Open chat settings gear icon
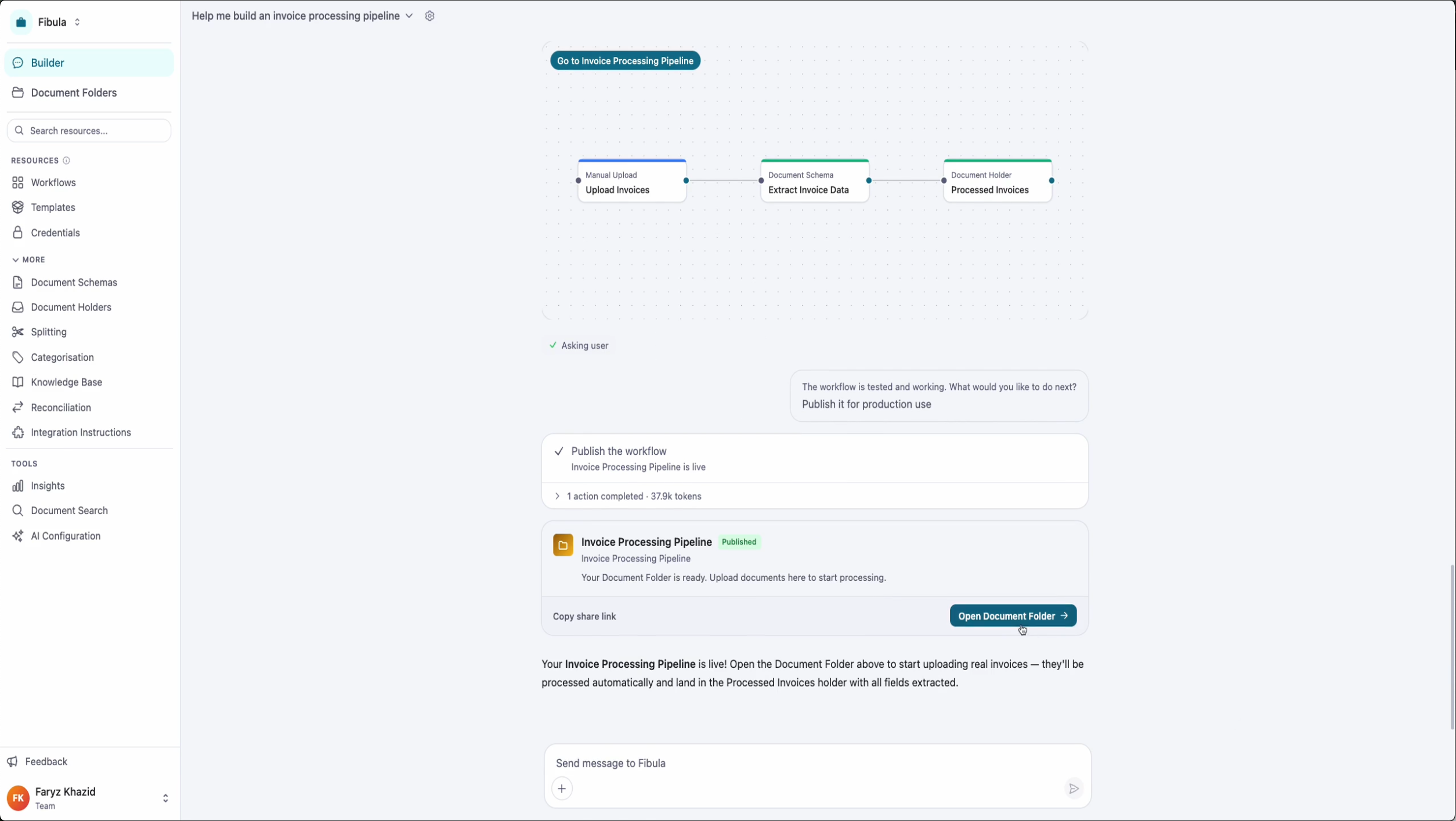The width and height of the screenshot is (1456, 821). 429,16
